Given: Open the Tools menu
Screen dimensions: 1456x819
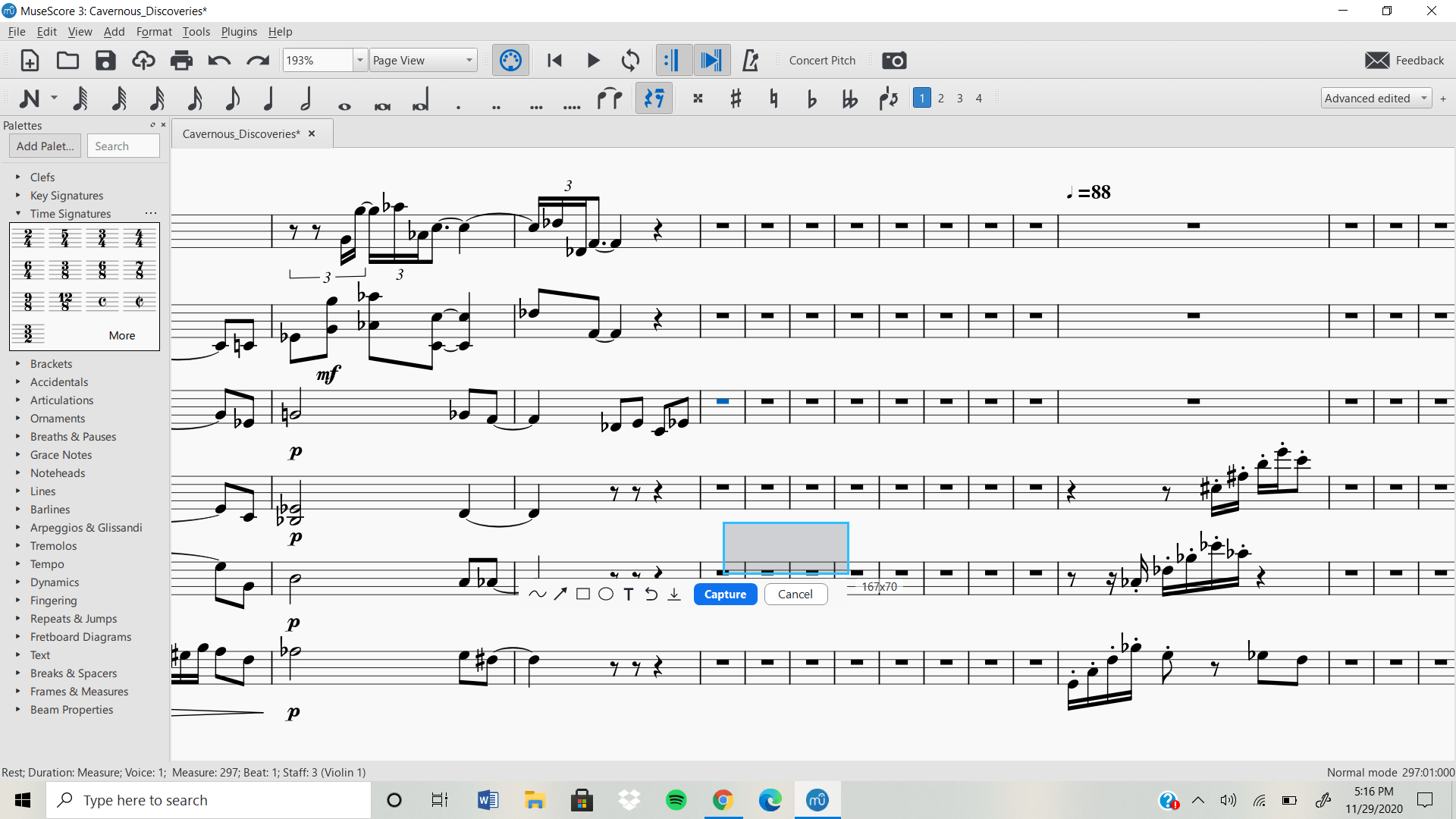Looking at the screenshot, I should coord(196,32).
